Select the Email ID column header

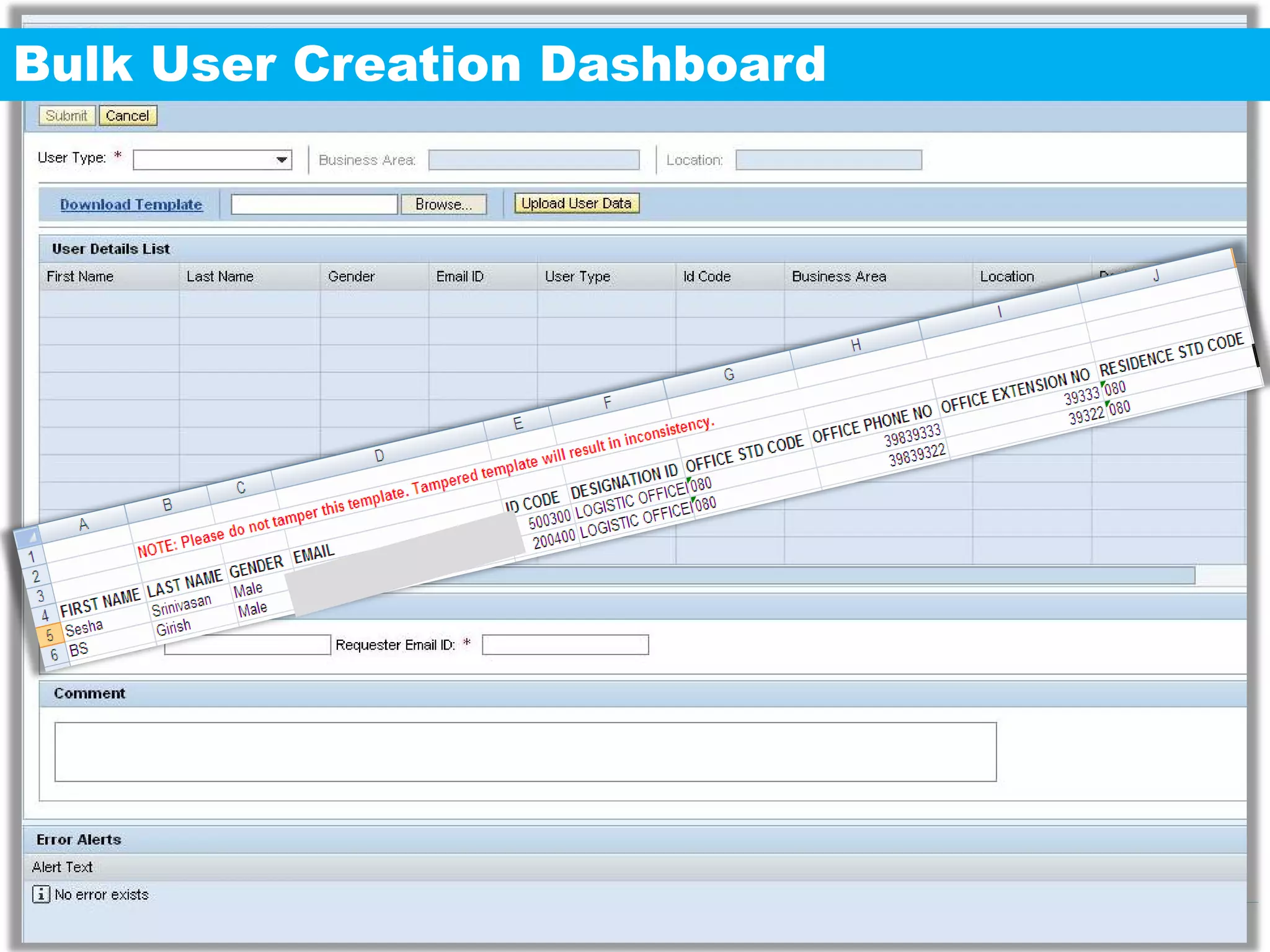coord(483,276)
